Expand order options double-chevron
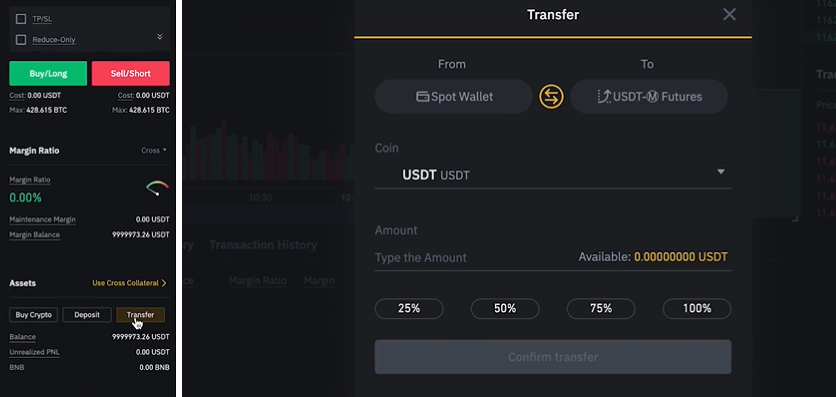Viewport: 836px width, 397px height. tap(159, 37)
